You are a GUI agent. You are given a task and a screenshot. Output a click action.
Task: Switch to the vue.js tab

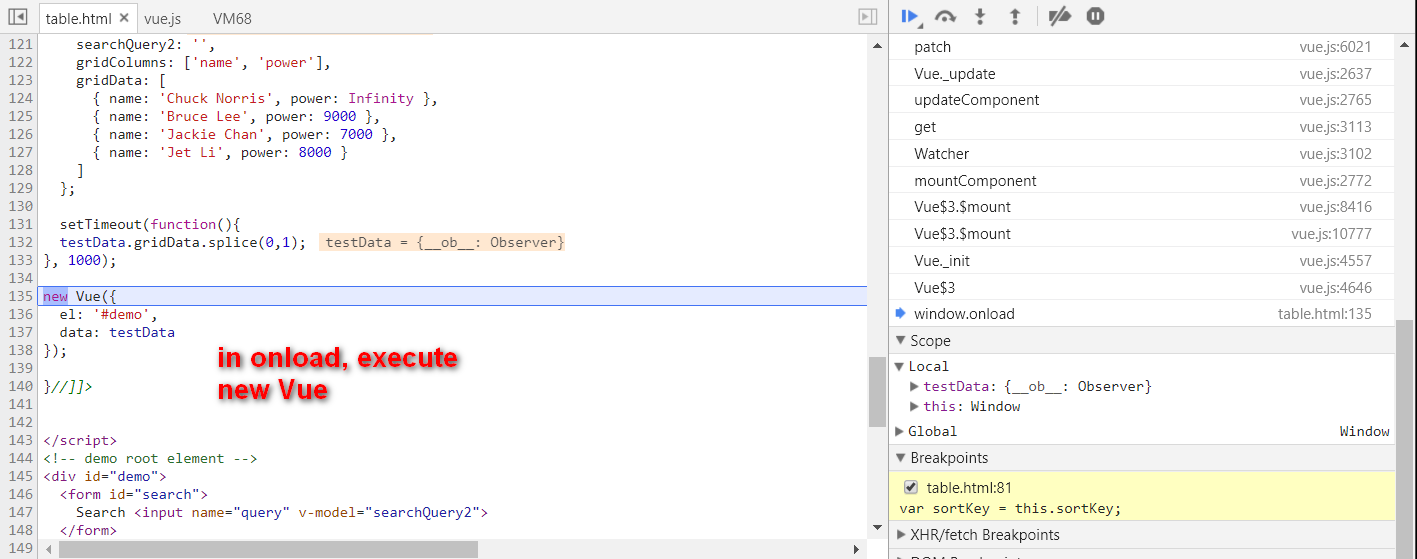pyautogui.click(x=162, y=18)
